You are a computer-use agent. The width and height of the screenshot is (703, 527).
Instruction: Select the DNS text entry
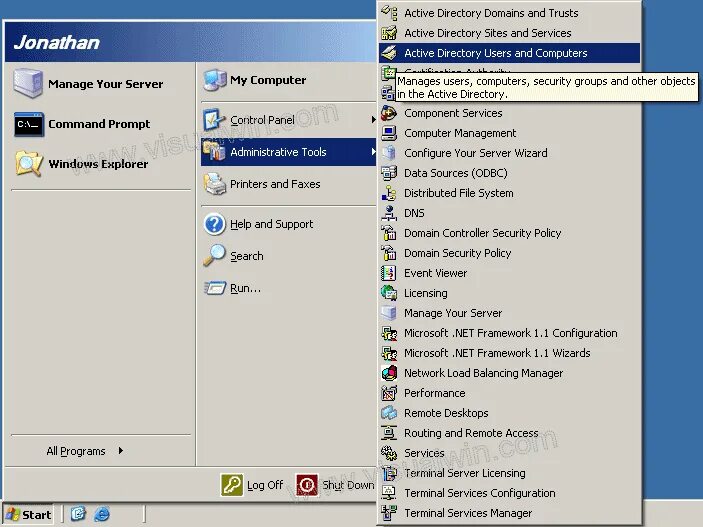[x=414, y=213]
